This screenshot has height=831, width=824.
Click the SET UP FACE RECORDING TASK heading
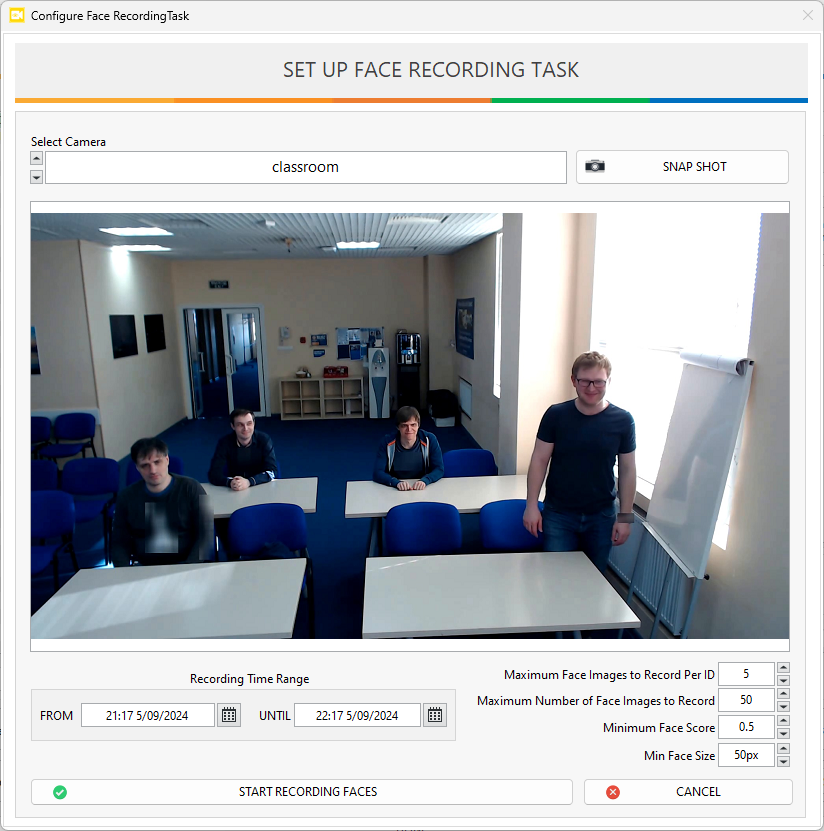pyautogui.click(x=431, y=70)
